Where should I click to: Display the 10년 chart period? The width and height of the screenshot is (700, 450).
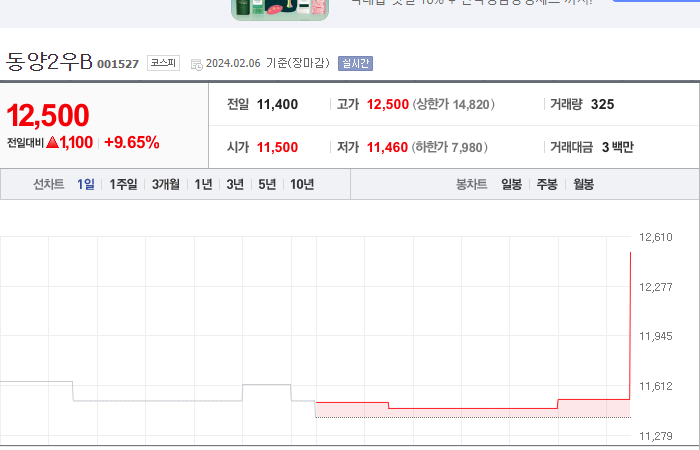(302, 184)
